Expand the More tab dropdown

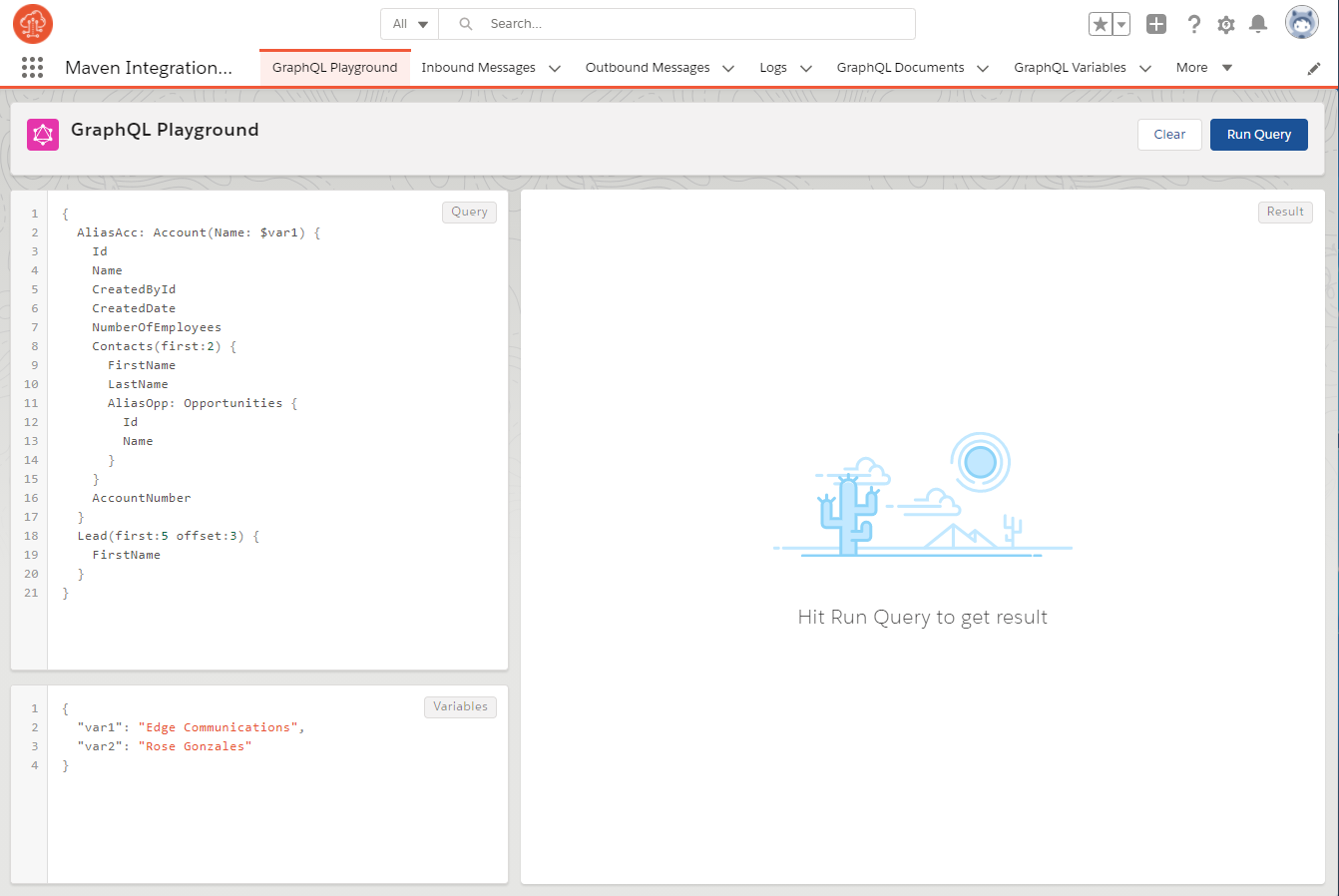tap(1226, 68)
